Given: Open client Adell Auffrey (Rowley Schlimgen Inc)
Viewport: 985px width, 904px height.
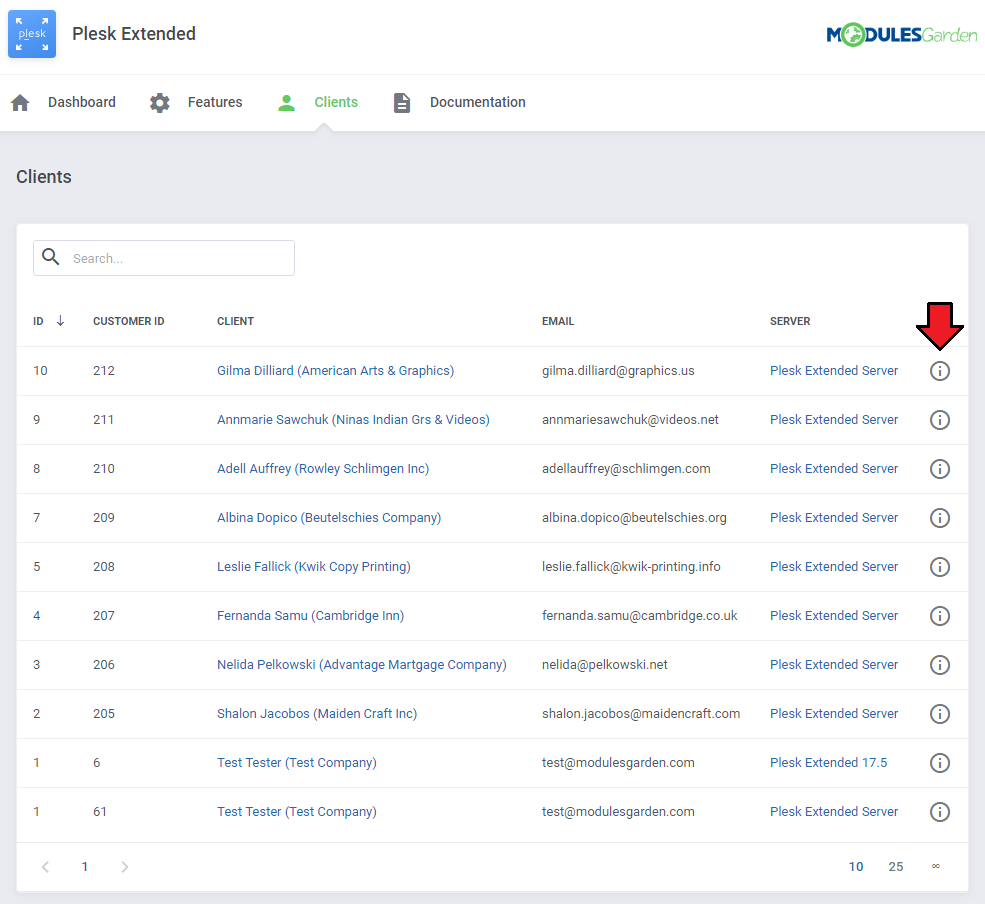Looking at the screenshot, I should 323,469.
